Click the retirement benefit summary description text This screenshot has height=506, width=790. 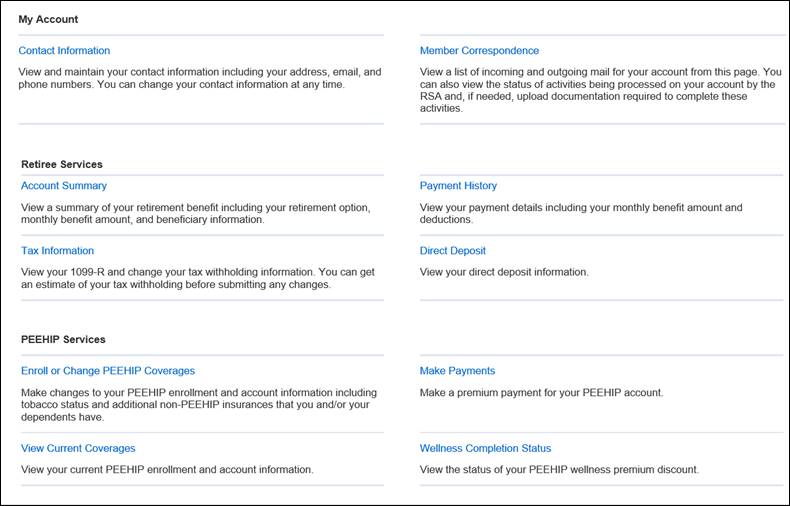[195, 214]
